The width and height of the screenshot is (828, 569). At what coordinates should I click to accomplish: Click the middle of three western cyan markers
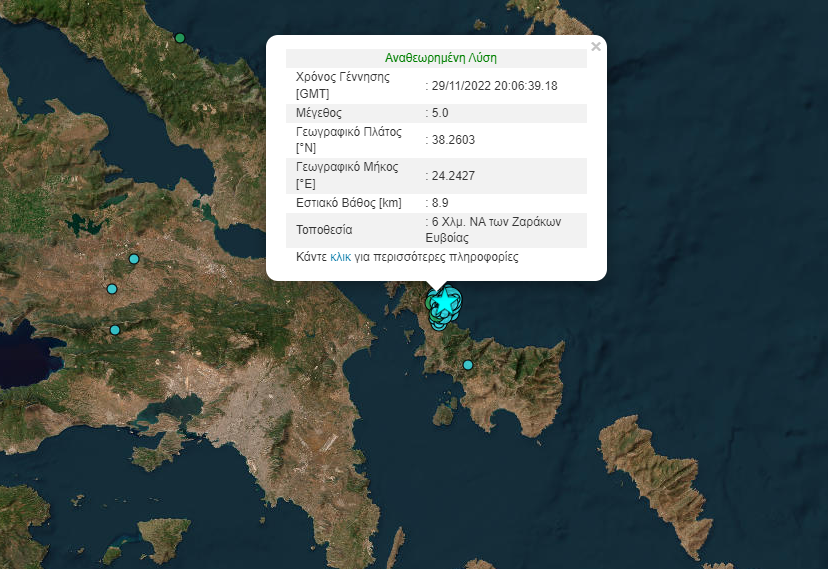[x=112, y=289]
